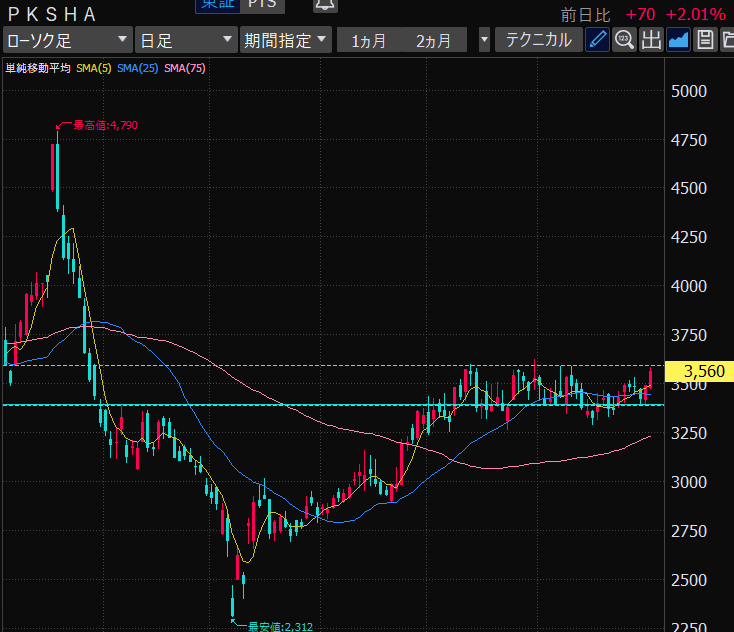This screenshot has height=632, width=734.
Task: Select the 2ヵ月 period button
Action: pyautogui.click(x=434, y=40)
